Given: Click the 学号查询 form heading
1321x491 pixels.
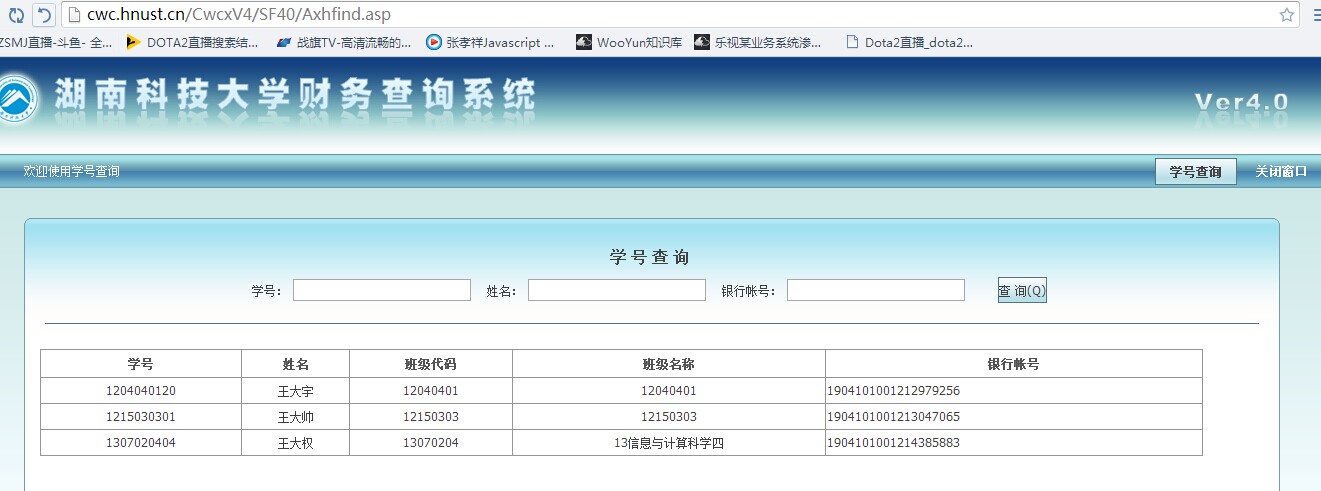Looking at the screenshot, I should click(x=650, y=257).
